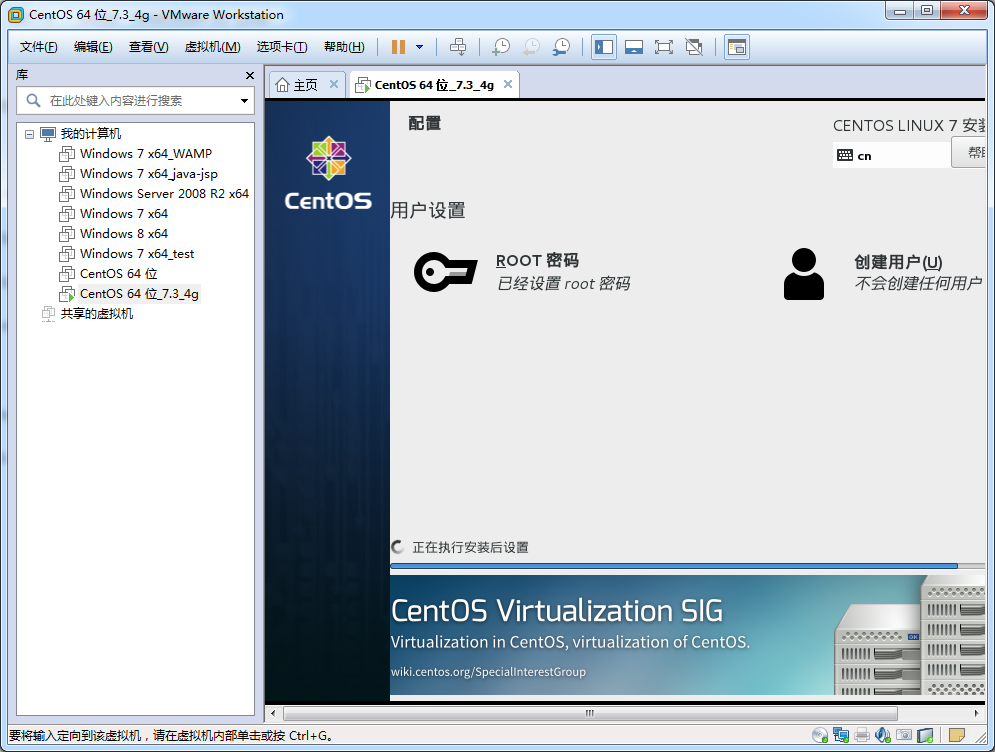This screenshot has height=752, width=995.
Task: Select 共享的虚拟机 tree item
Action: tap(96, 313)
